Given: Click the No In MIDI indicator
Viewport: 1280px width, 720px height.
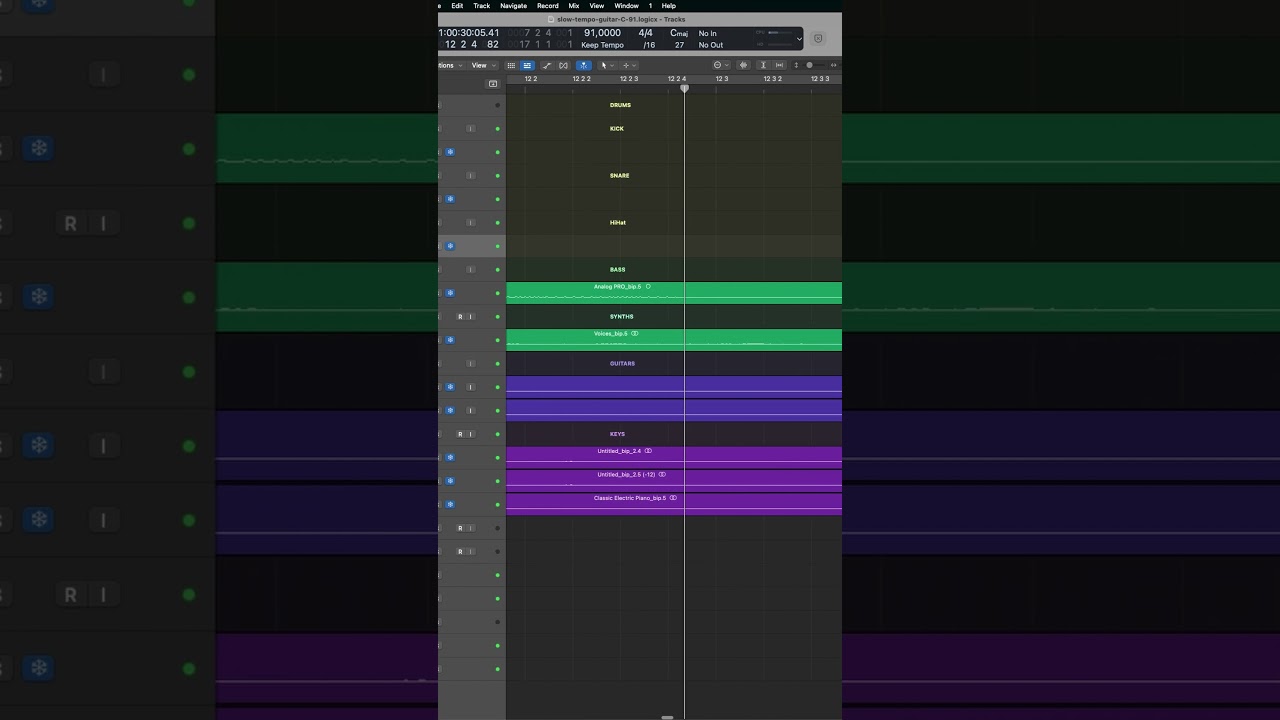Looking at the screenshot, I should tap(708, 33).
